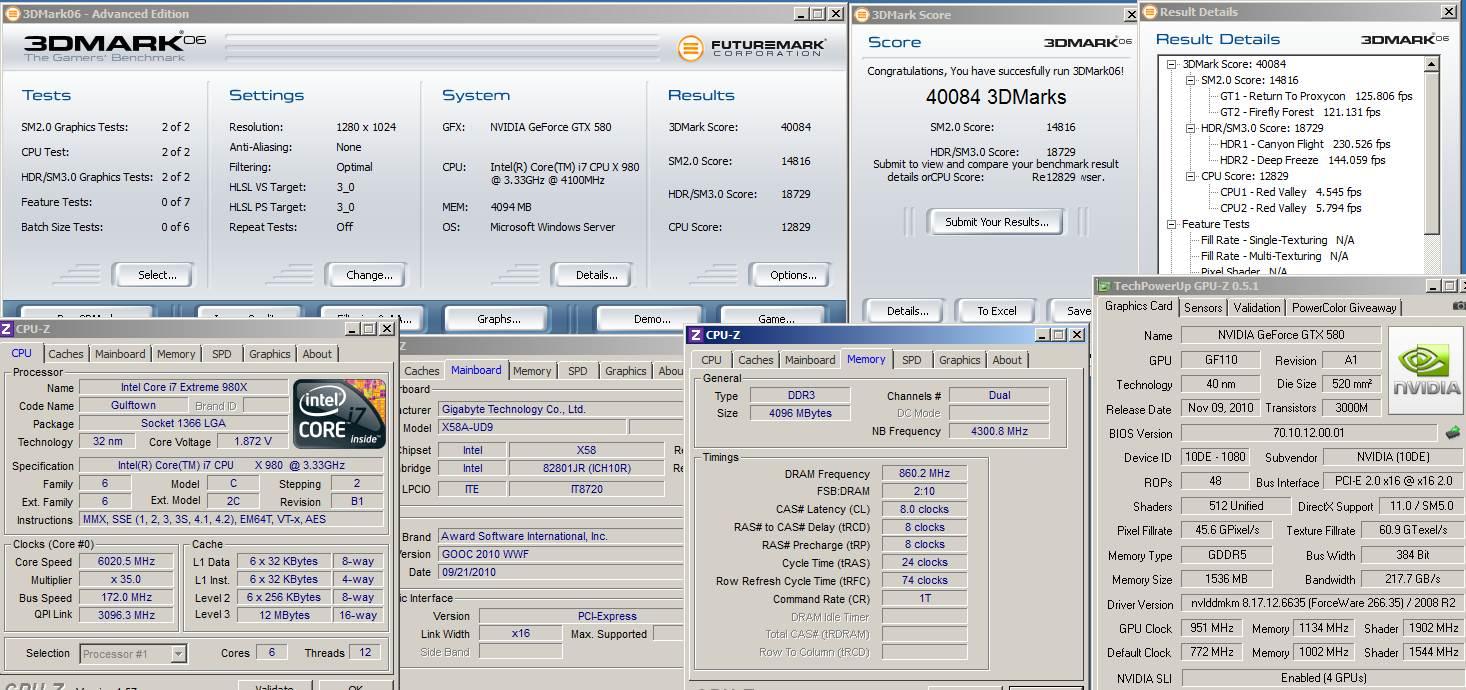Click the Game... button in 3DMark06
Viewport: 1466px width, 690px height.
[x=775, y=318]
